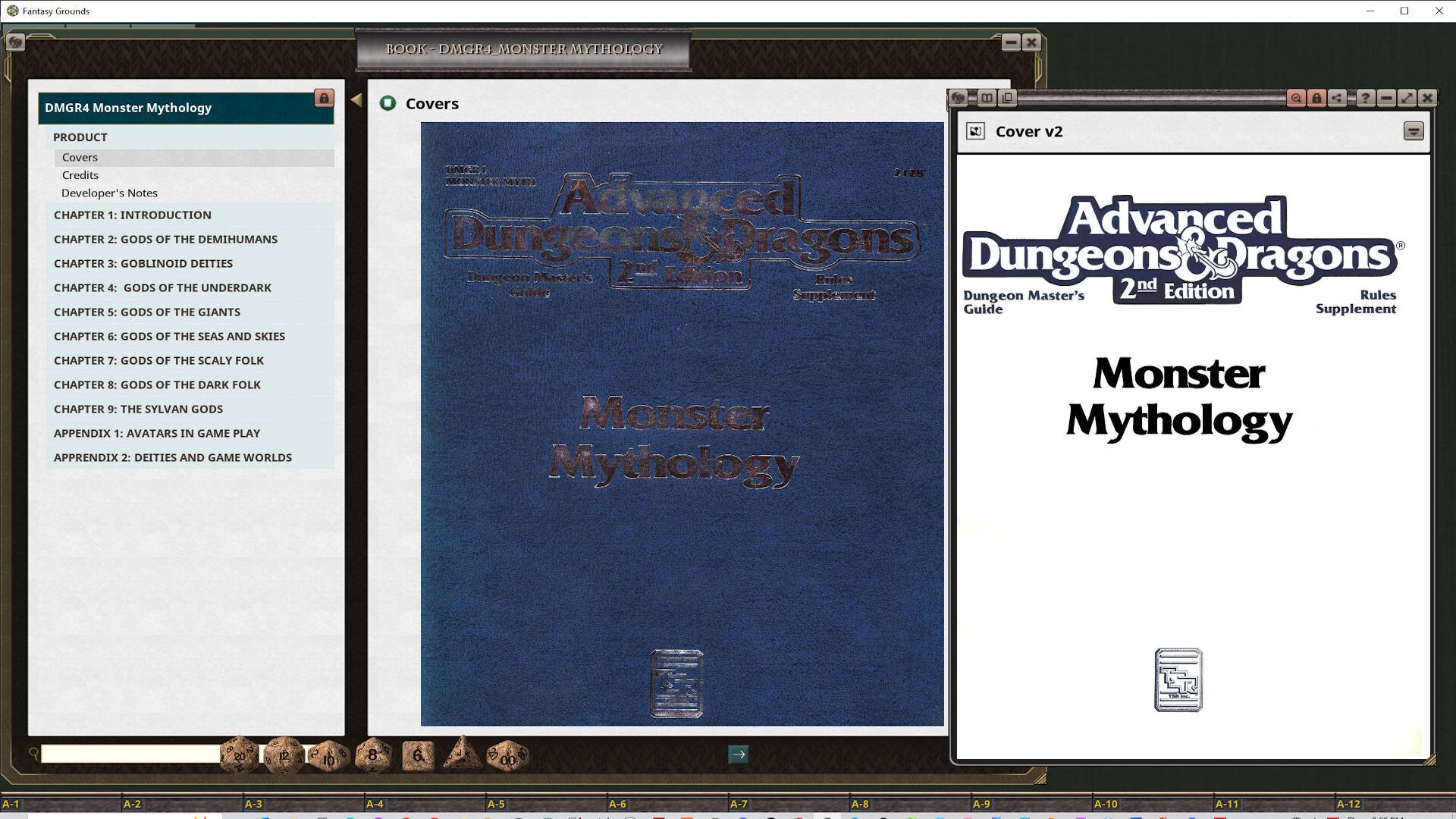This screenshot has height=819, width=1456.
Task: Expand Appendix 1: Avatars in Game Play
Action: [x=190, y=433]
